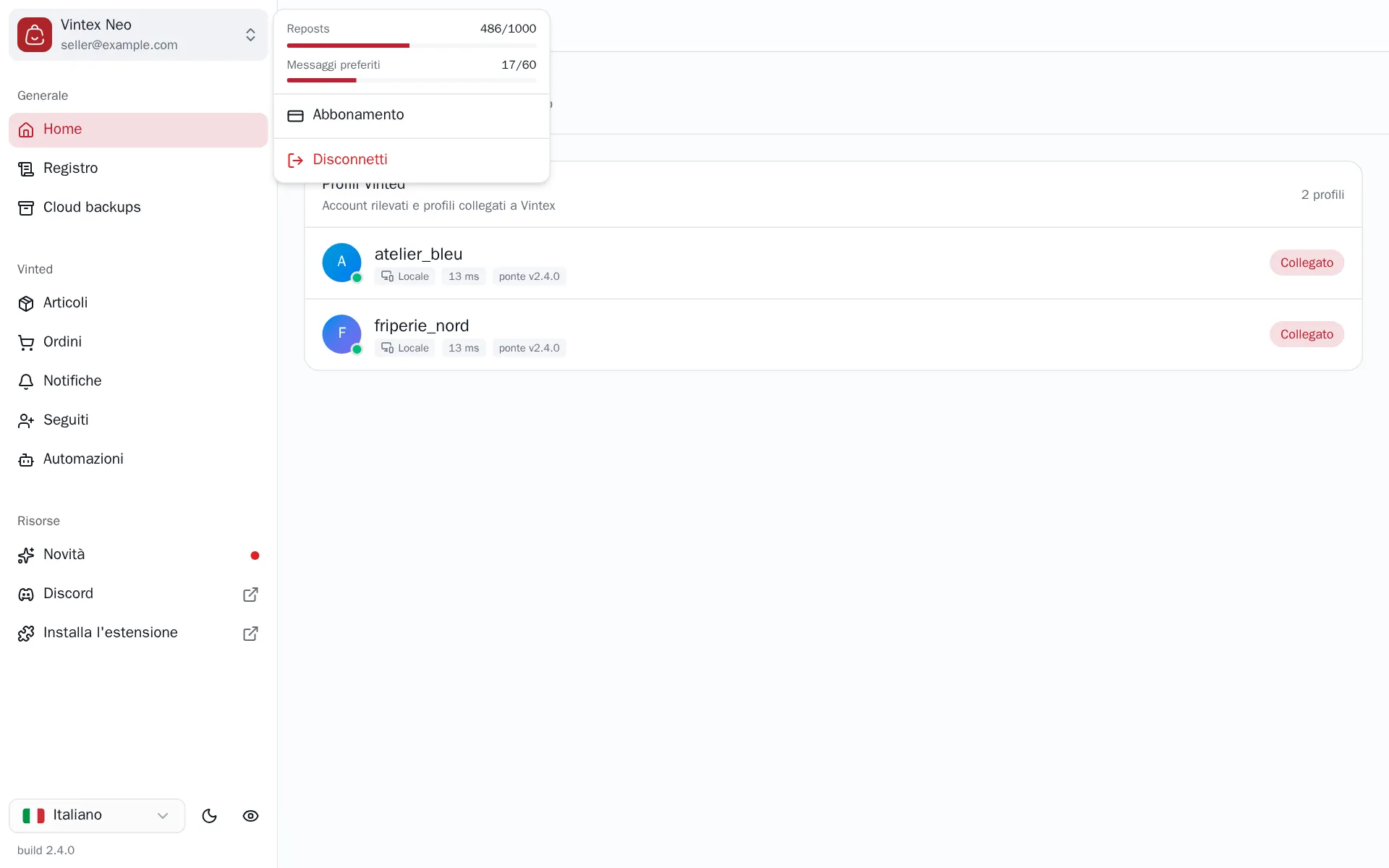The width and height of the screenshot is (1389, 868).
Task: Click the friperie_nord avatar
Action: 341,334
